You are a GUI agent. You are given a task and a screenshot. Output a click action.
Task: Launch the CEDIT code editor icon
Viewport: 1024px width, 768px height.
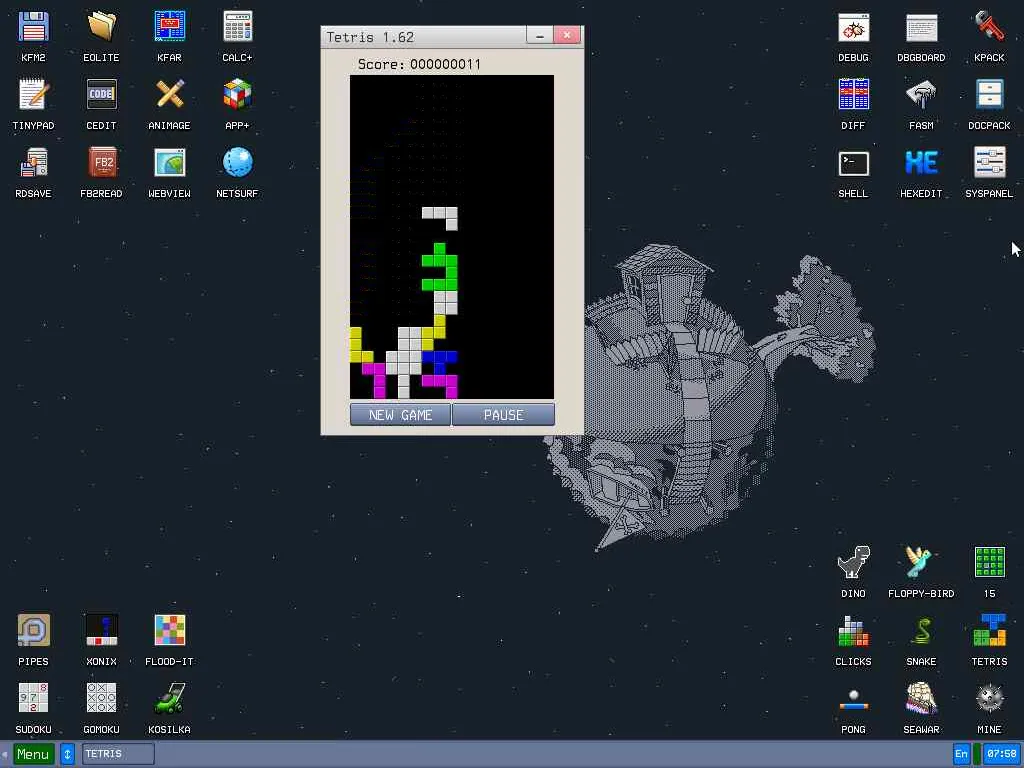101,95
